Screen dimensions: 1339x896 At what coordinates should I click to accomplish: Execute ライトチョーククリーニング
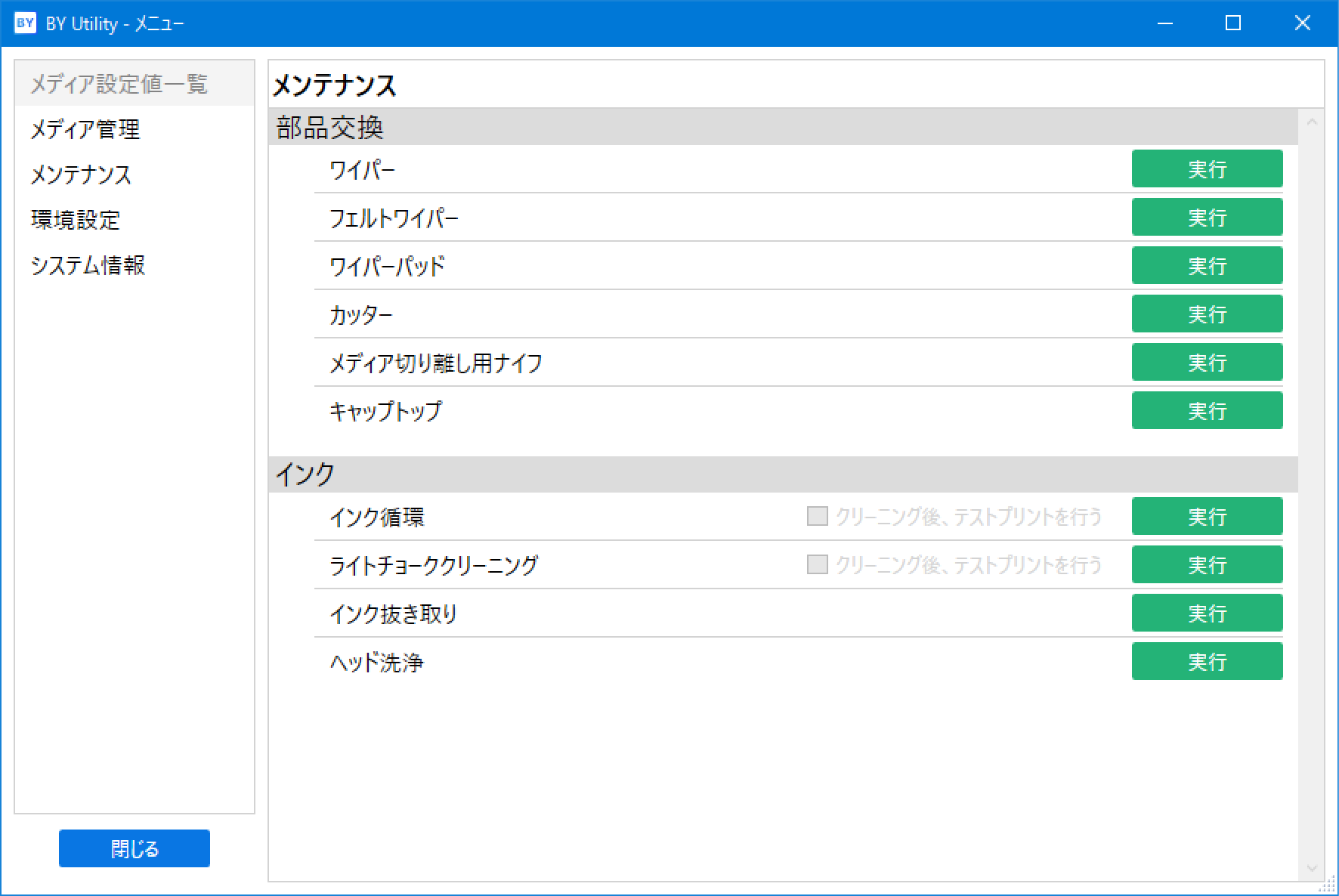tap(1207, 564)
